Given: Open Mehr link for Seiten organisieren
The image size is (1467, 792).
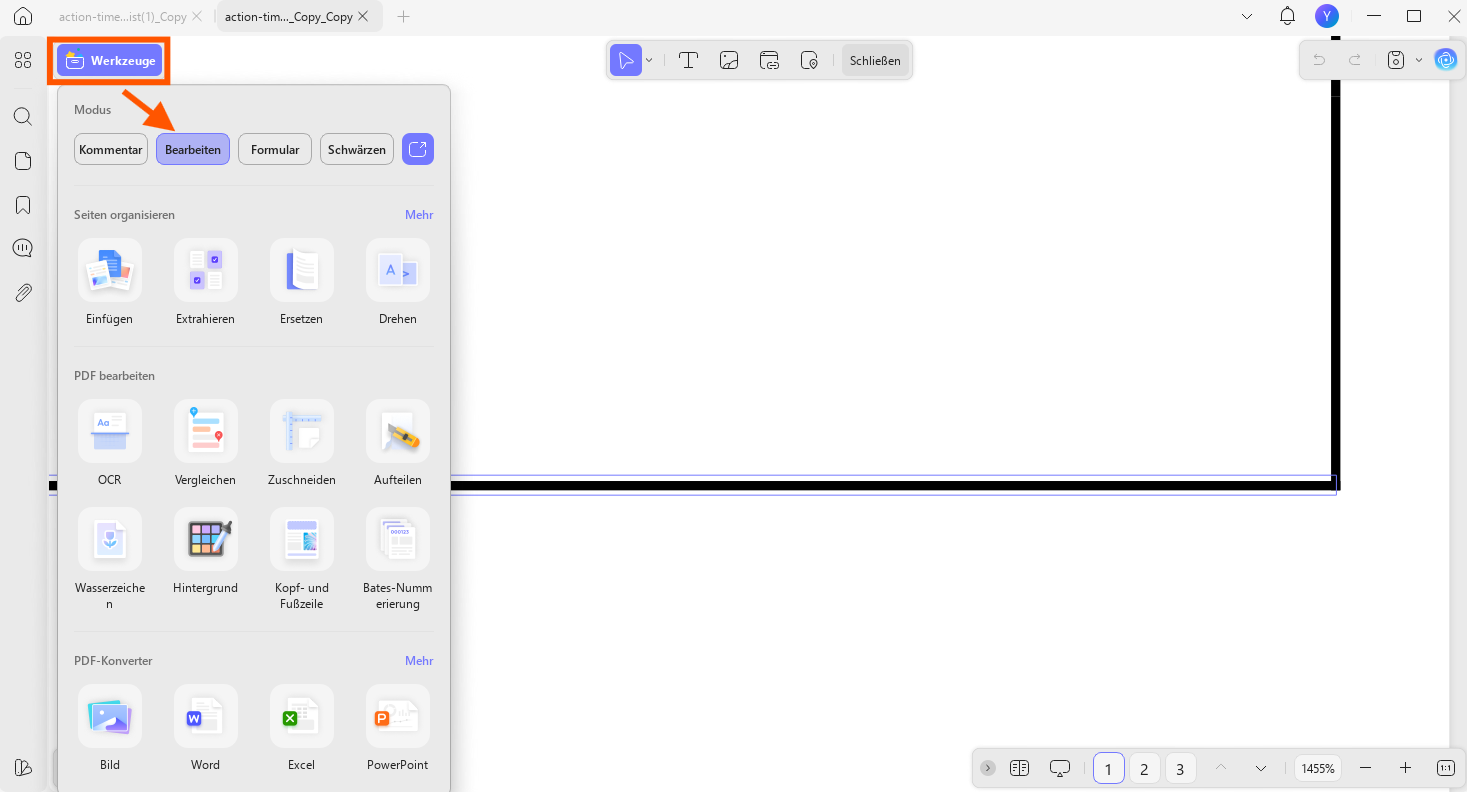Looking at the screenshot, I should [x=419, y=215].
